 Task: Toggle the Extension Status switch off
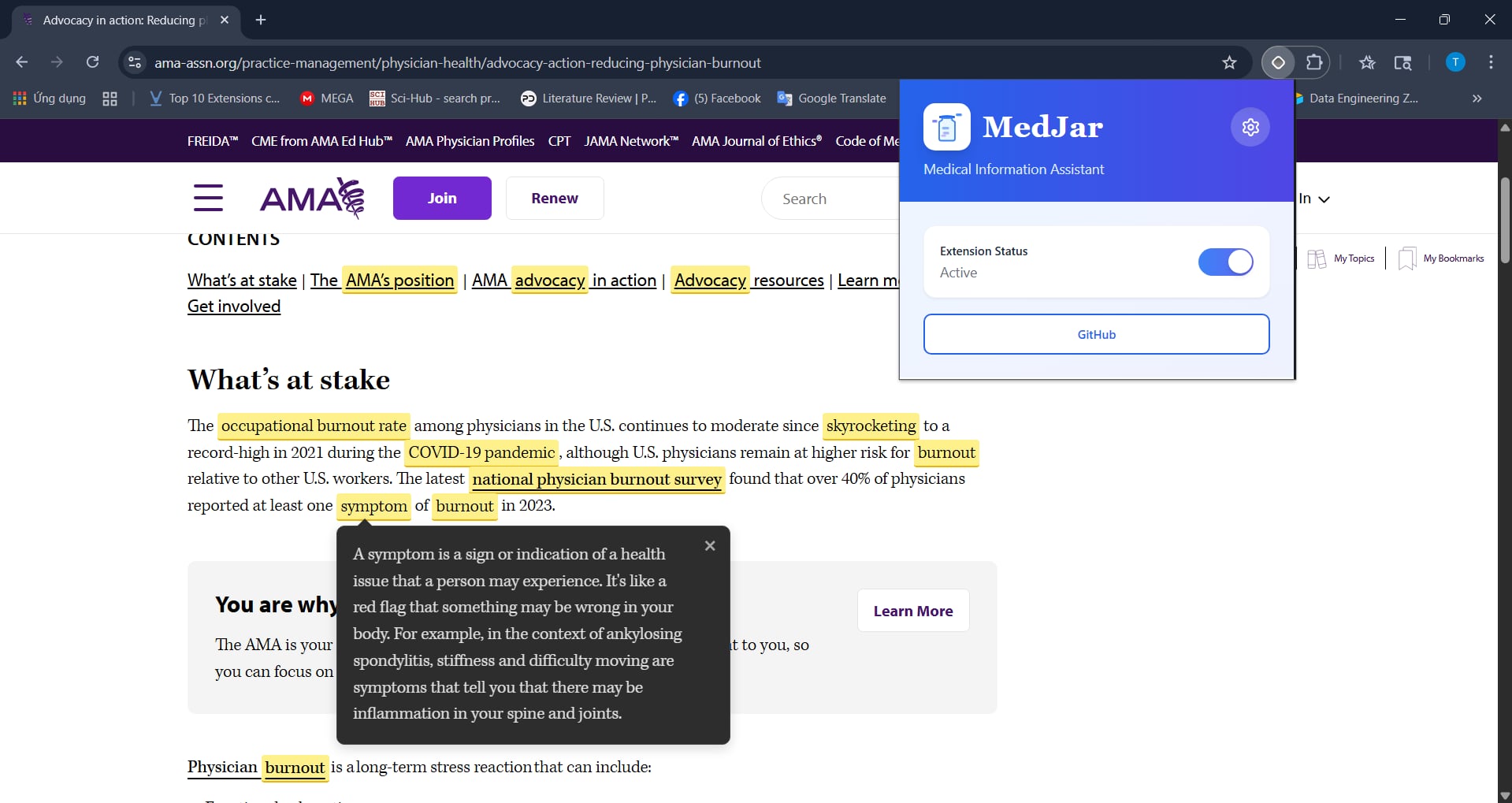tap(1225, 262)
